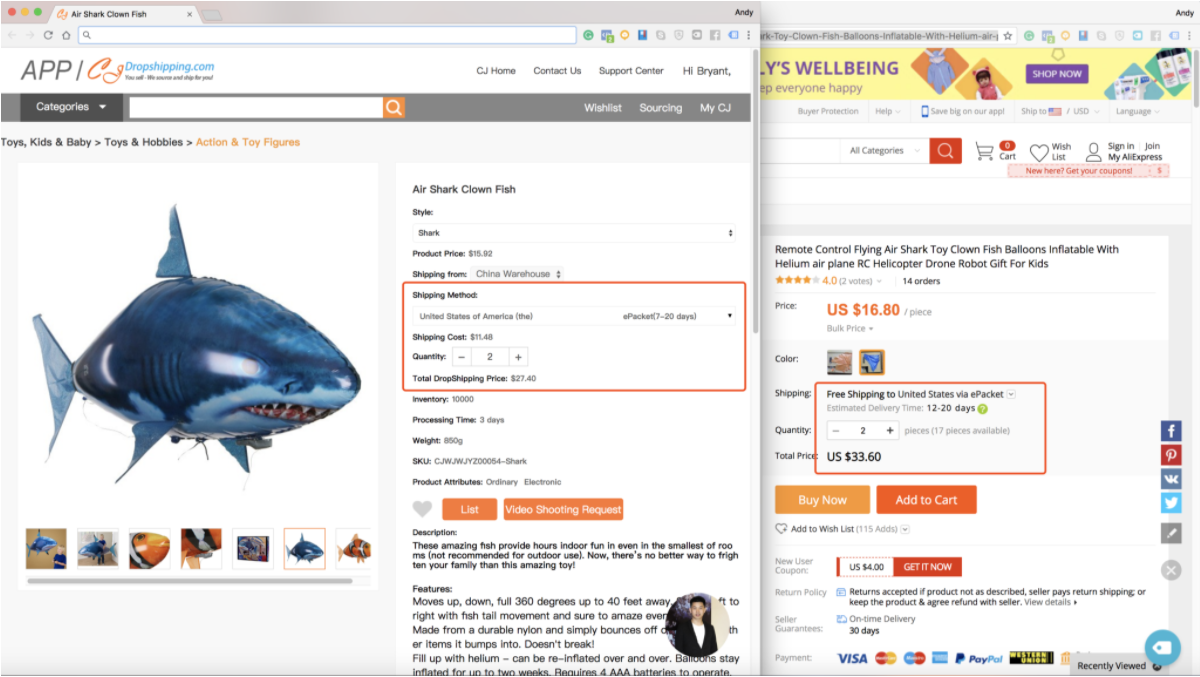Click the red AliExpress search button
This screenshot has width=1200, height=677.
(945, 151)
